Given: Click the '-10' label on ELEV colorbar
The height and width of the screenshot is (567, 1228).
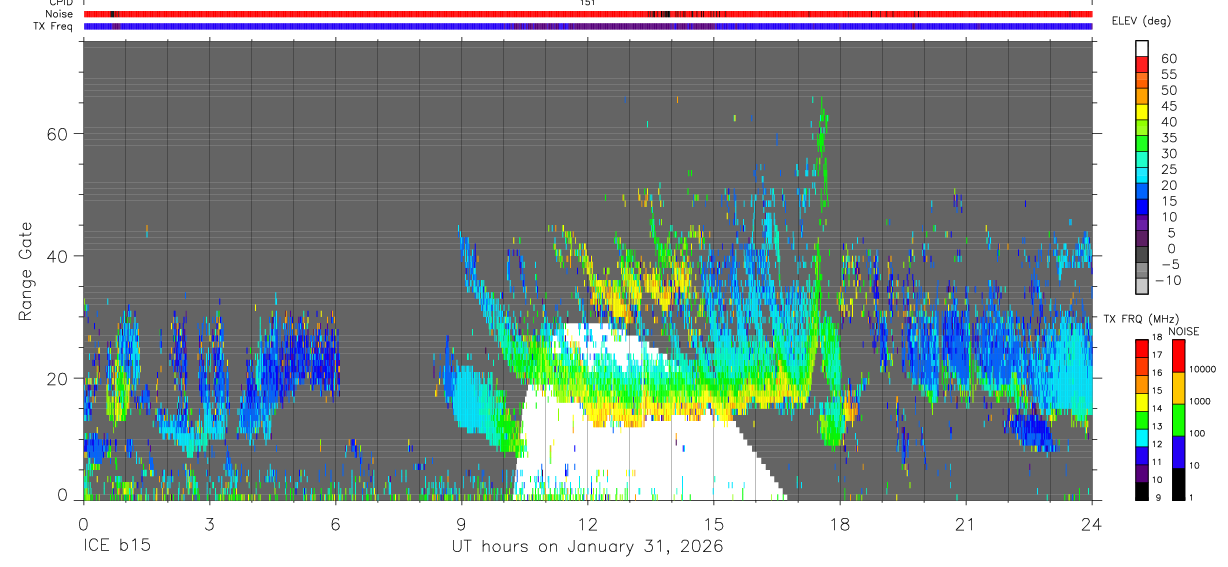Looking at the screenshot, I should (1168, 280).
